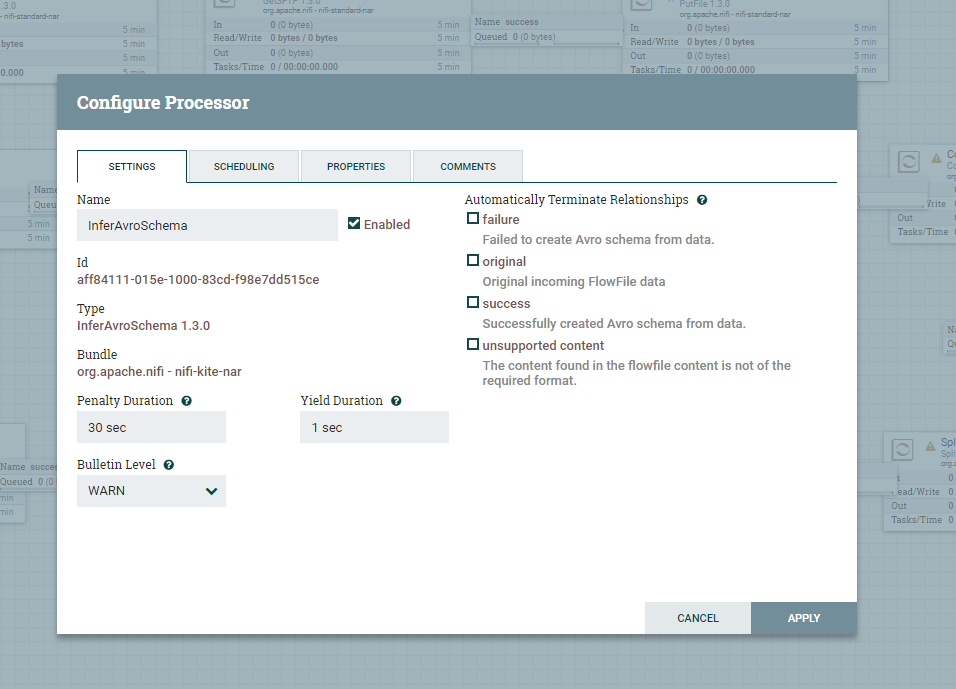The width and height of the screenshot is (956, 689).
Task: Show Yield Duration help tooltip icon
Action: 396,401
